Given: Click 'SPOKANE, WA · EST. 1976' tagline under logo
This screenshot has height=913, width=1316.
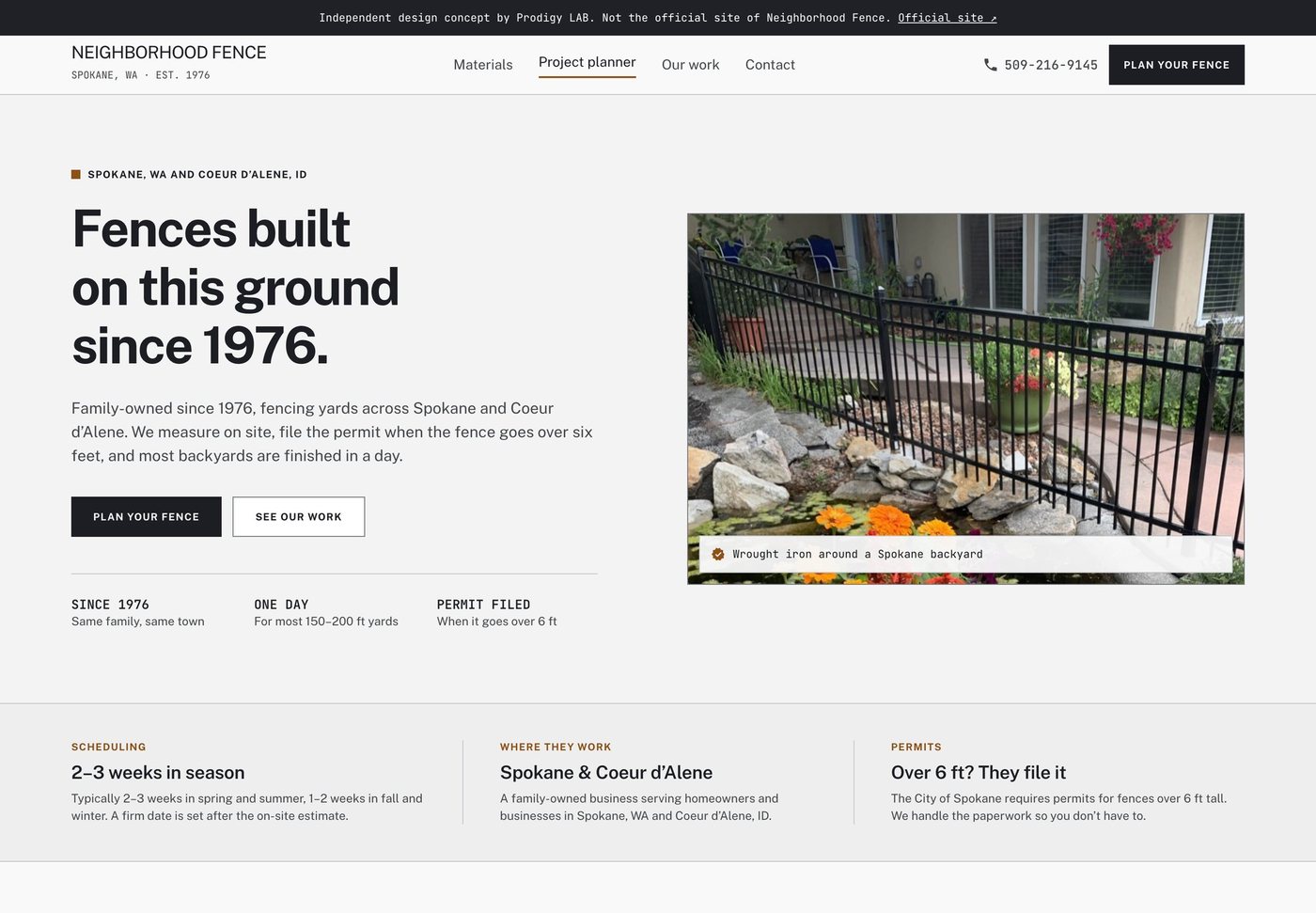Looking at the screenshot, I should pyautogui.click(x=141, y=75).
